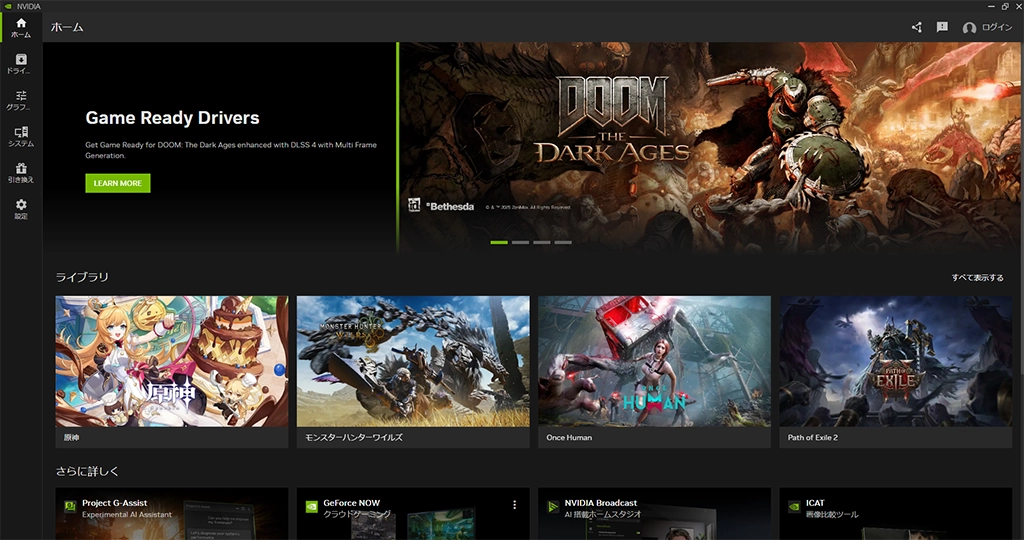Click the 原神 title label
The image size is (1024, 540).
point(71,437)
